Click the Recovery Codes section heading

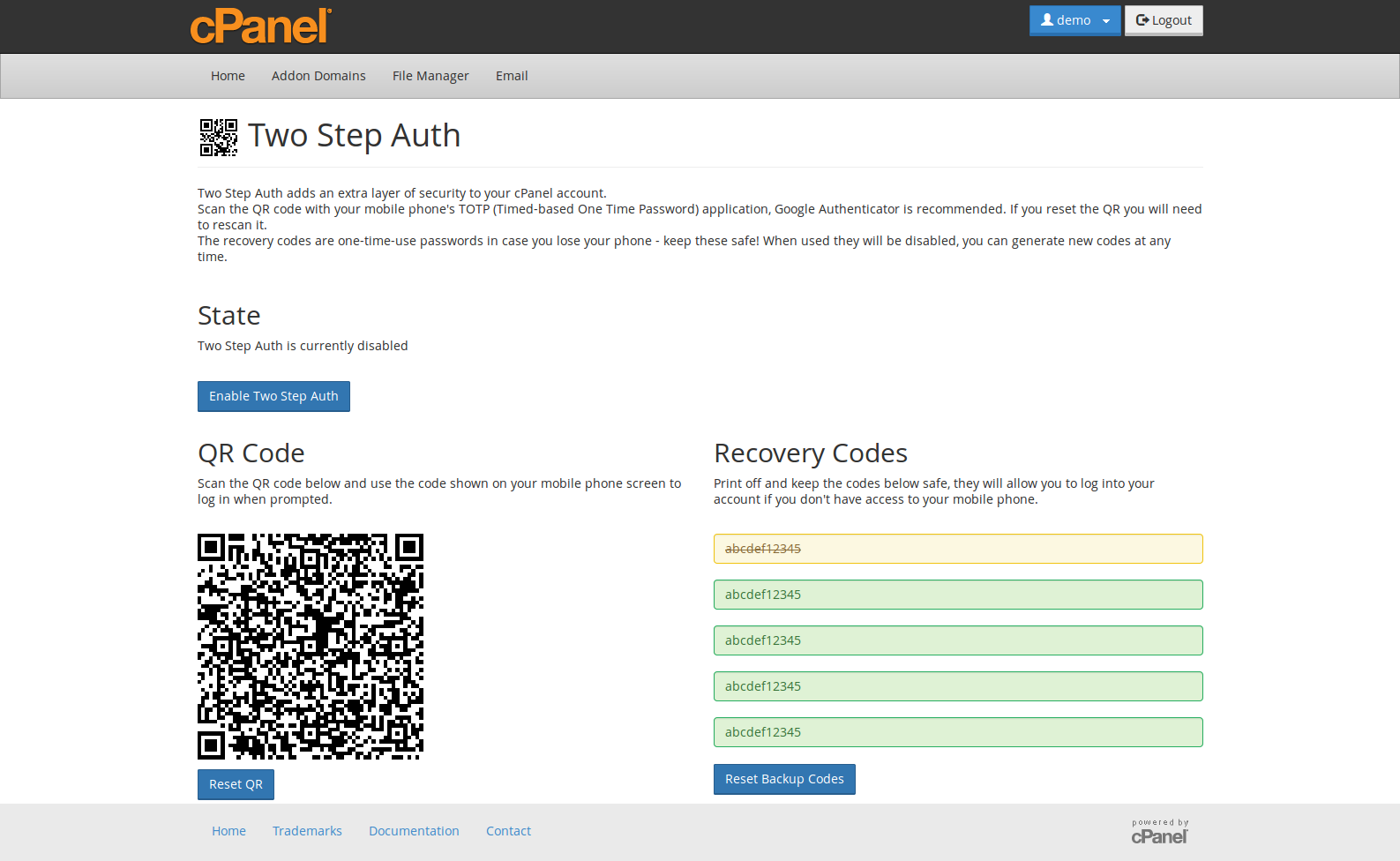click(811, 453)
